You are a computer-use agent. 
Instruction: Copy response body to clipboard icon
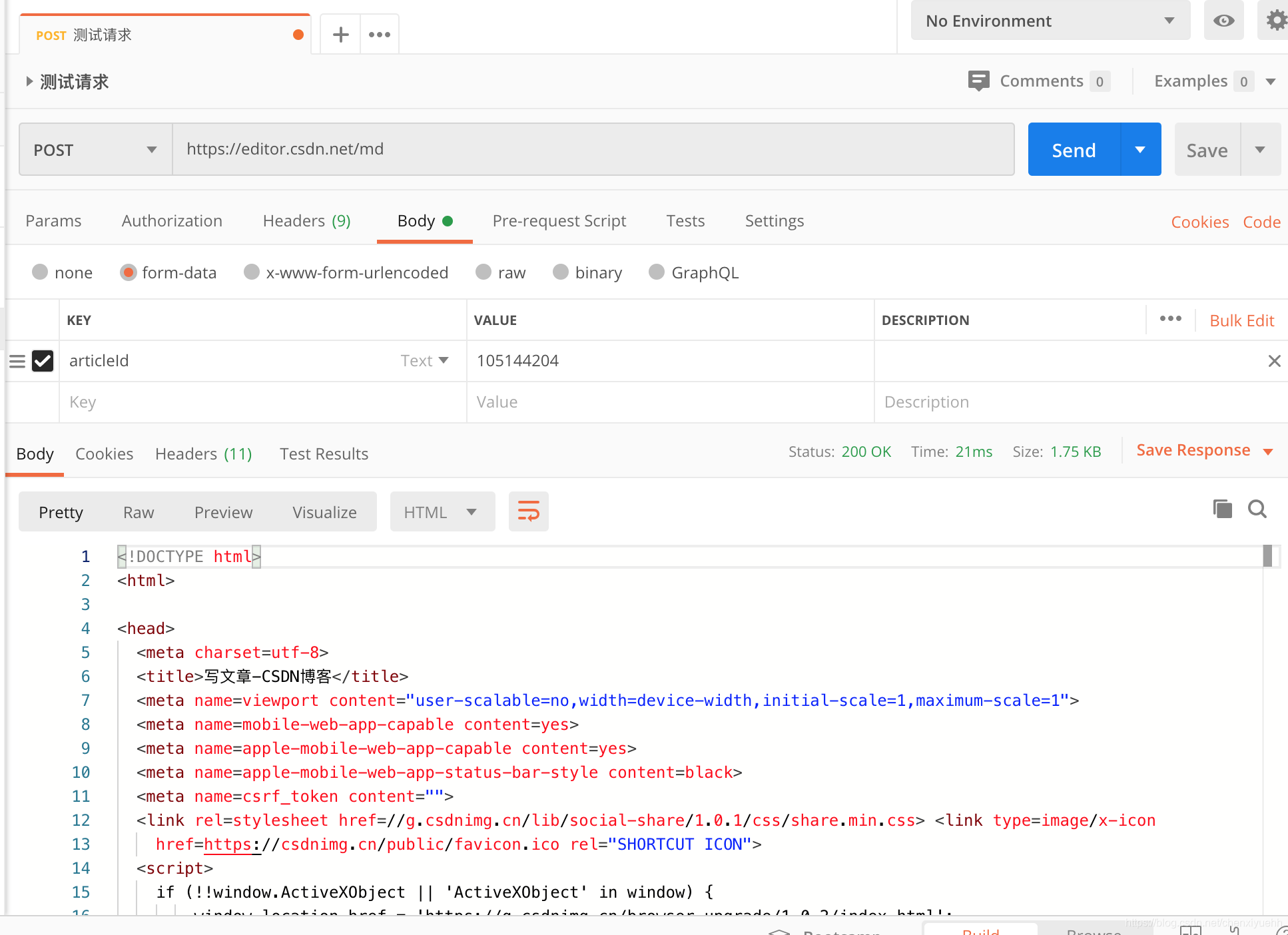[1222, 509]
